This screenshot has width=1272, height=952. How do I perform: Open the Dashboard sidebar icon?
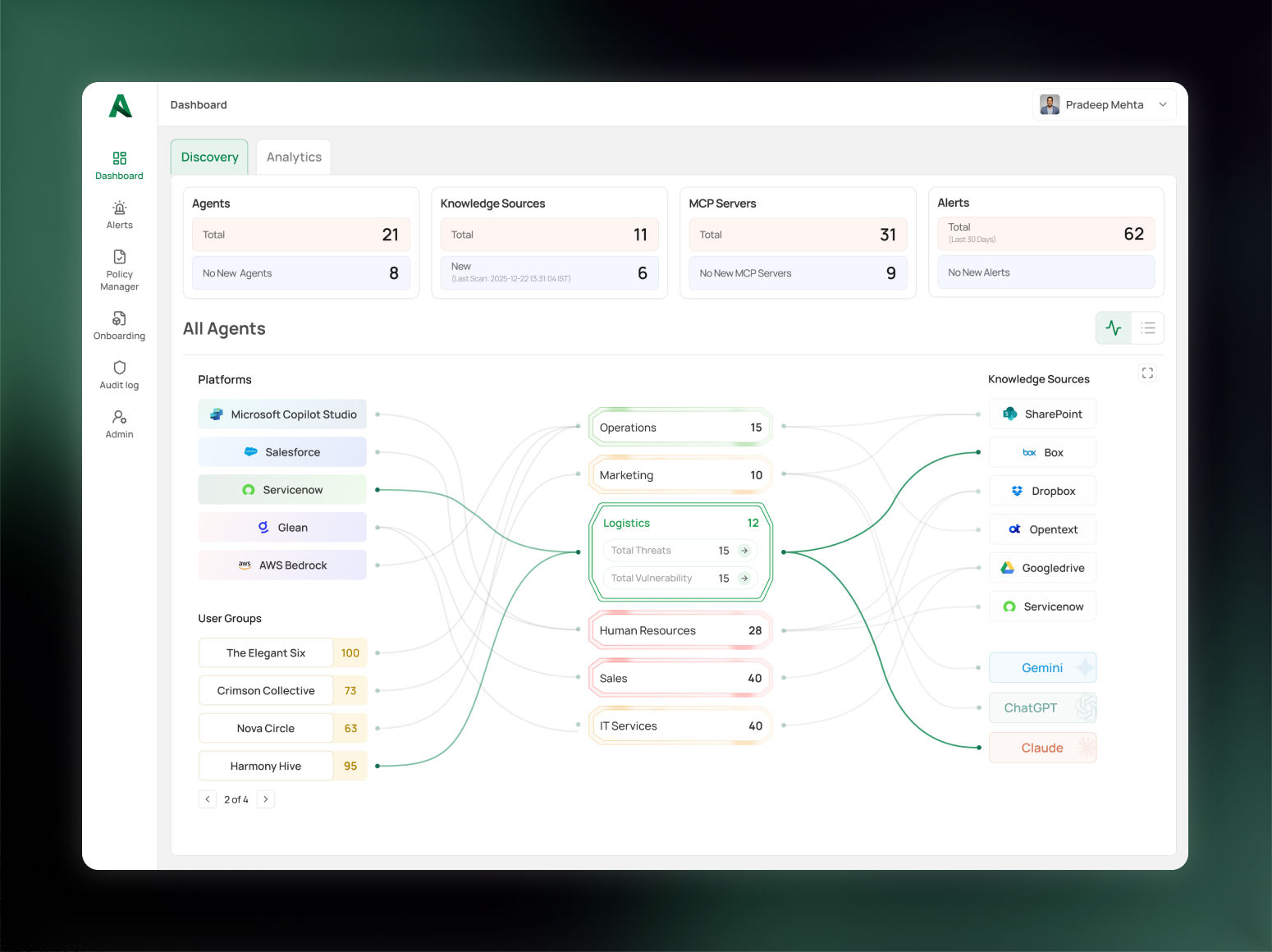pos(119,158)
